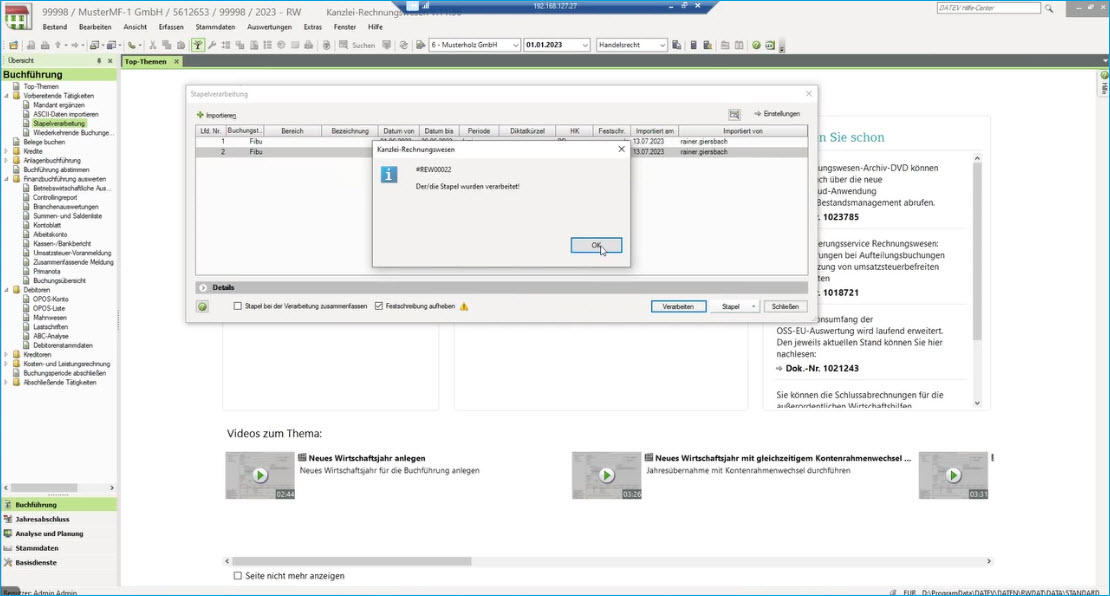Open the Bearbeiten menu
Viewport: 1110px width, 596px height.
(95, 27)
